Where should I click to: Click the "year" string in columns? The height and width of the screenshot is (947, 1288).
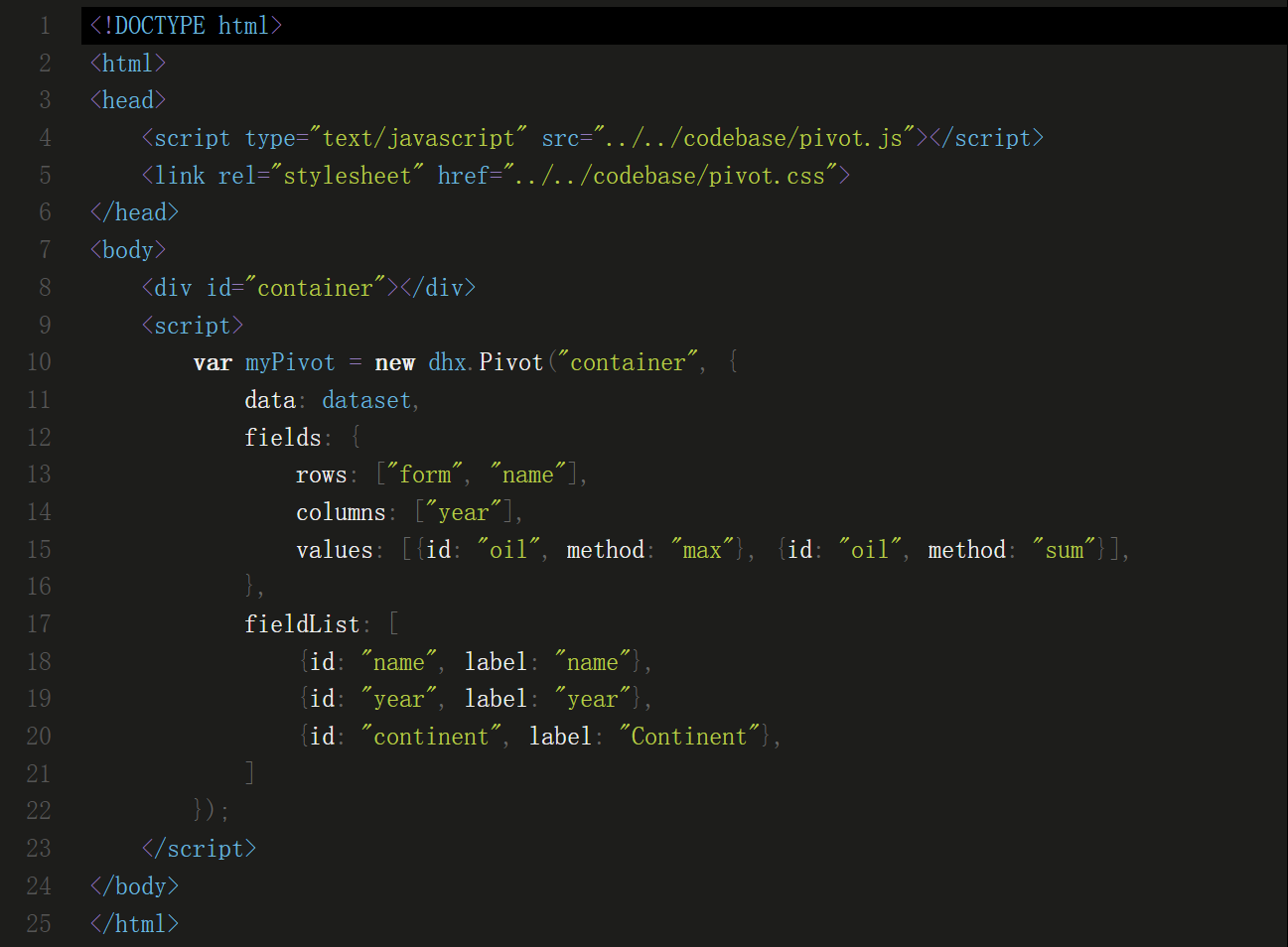click(464, 513)
